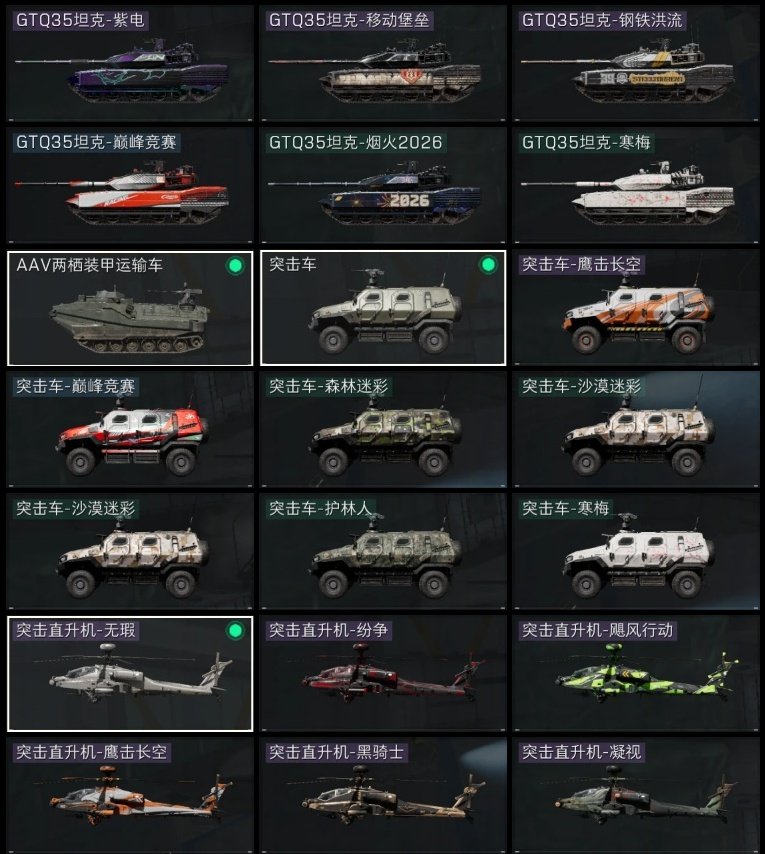Choose the 突击直升机-凝视 helicopter skin
The height and width of the screenshot is (854, 765).
pyautogui.click(x=636, y=795)
